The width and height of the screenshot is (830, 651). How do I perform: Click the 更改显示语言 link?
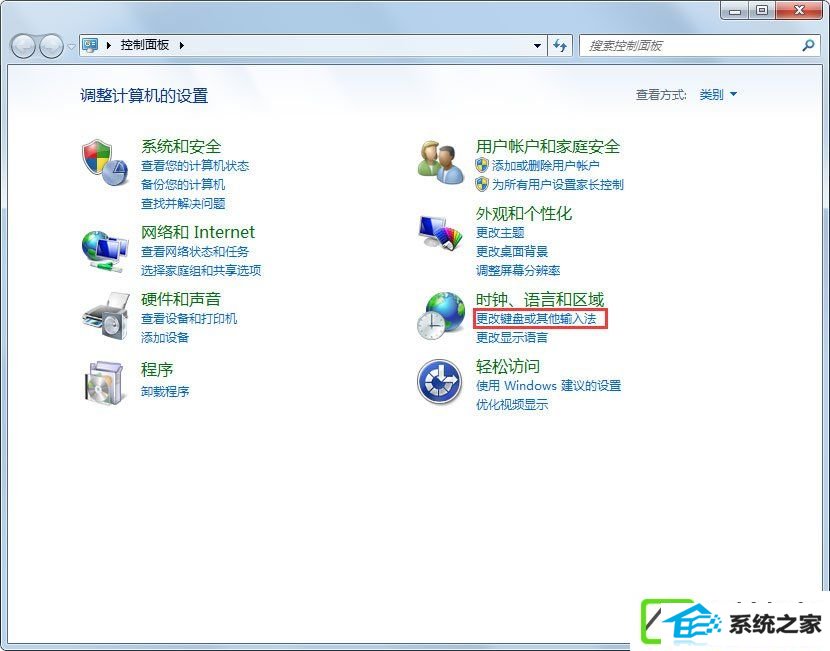512,338
